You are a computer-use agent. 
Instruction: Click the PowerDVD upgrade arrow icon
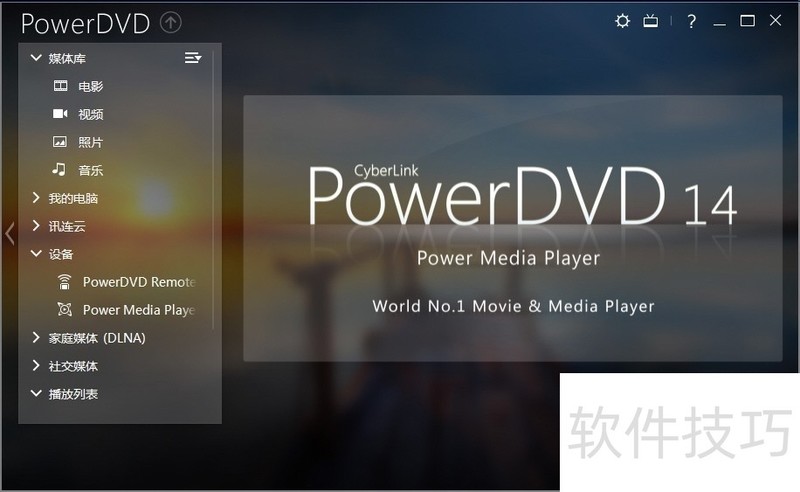pos(170,22)
